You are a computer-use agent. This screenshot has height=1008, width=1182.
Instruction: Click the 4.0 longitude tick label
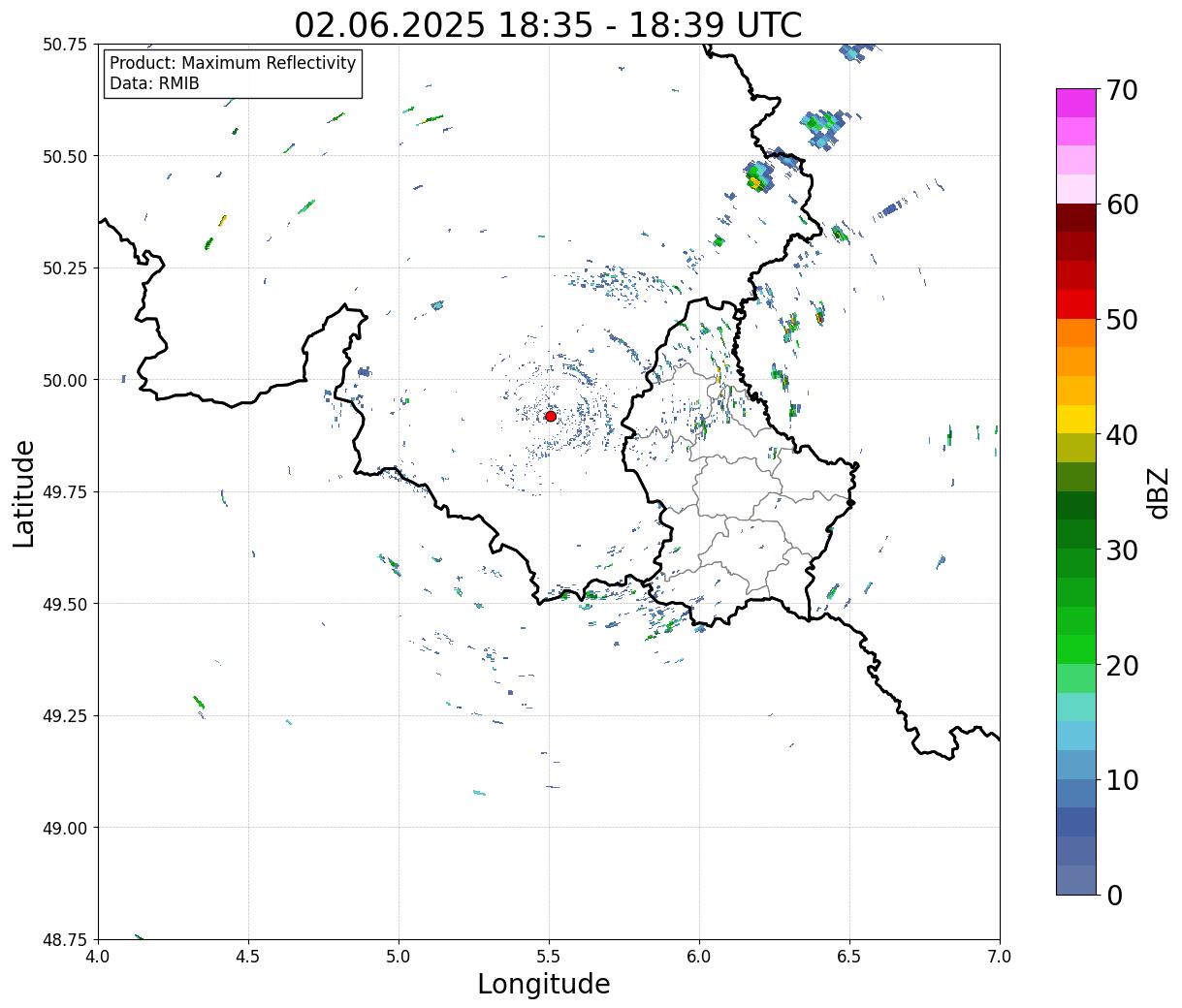pyautogui.click(x=98, y=956)
